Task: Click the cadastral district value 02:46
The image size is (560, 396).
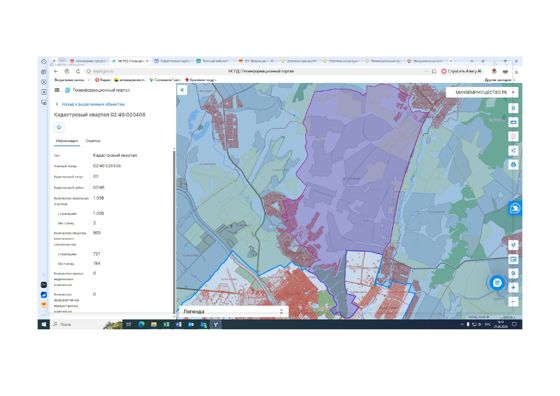Action: click(99, 187)
